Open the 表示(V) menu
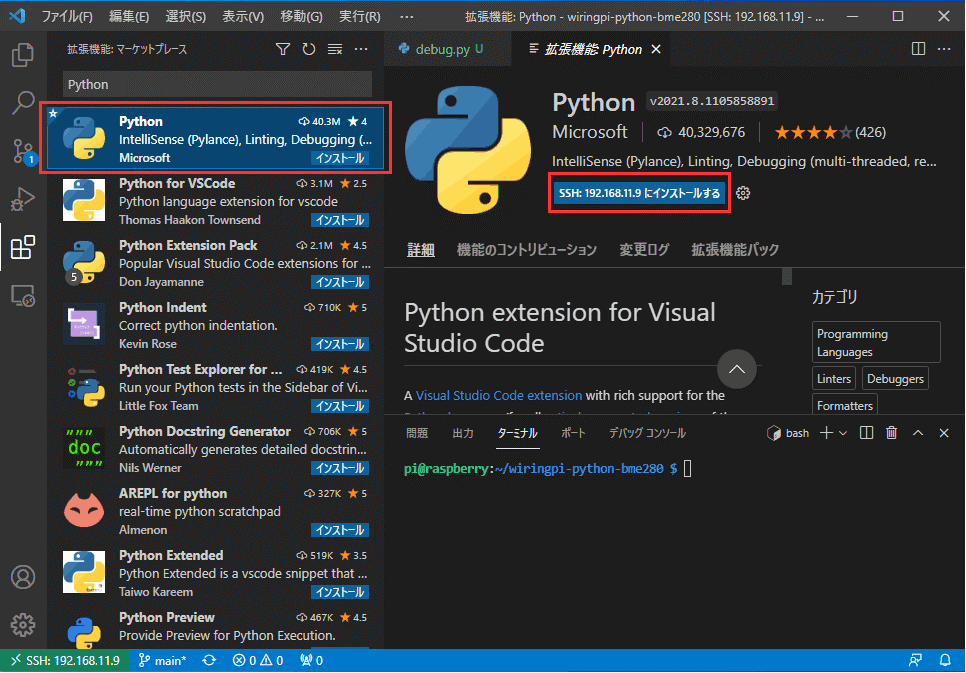The image size is (966, 673). pyautogui.click(x=243, y=17)
